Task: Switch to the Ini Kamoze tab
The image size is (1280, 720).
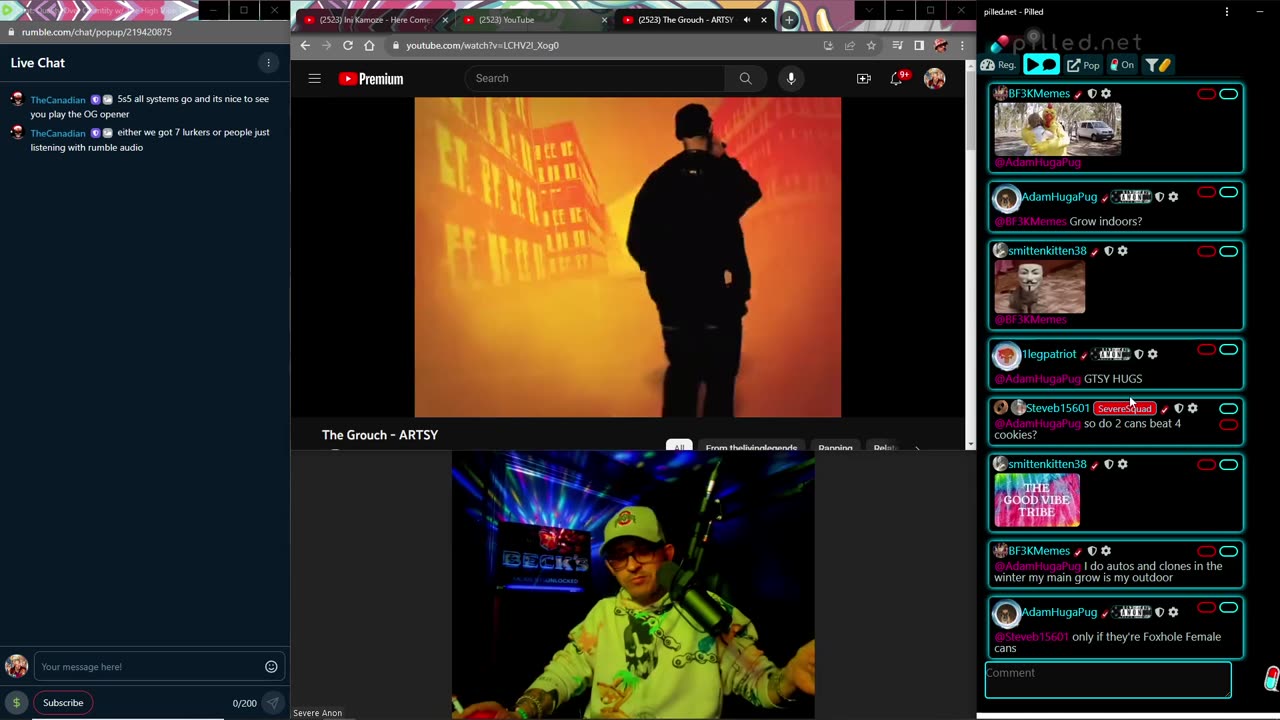Action: point(374,20)
